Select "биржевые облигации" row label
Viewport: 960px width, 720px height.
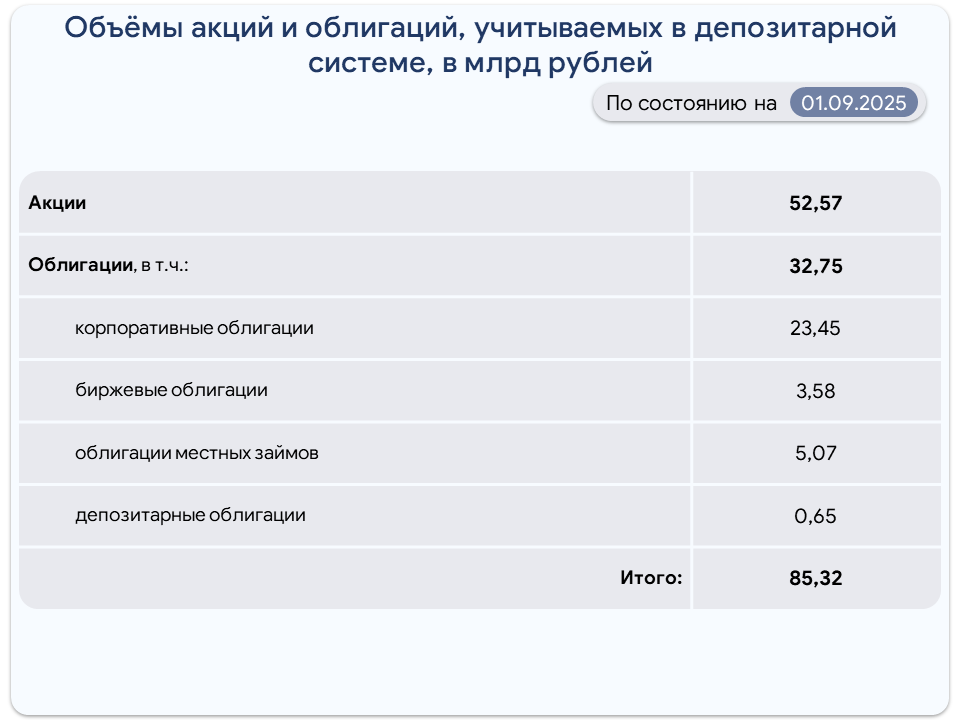(x=171, y=390)
